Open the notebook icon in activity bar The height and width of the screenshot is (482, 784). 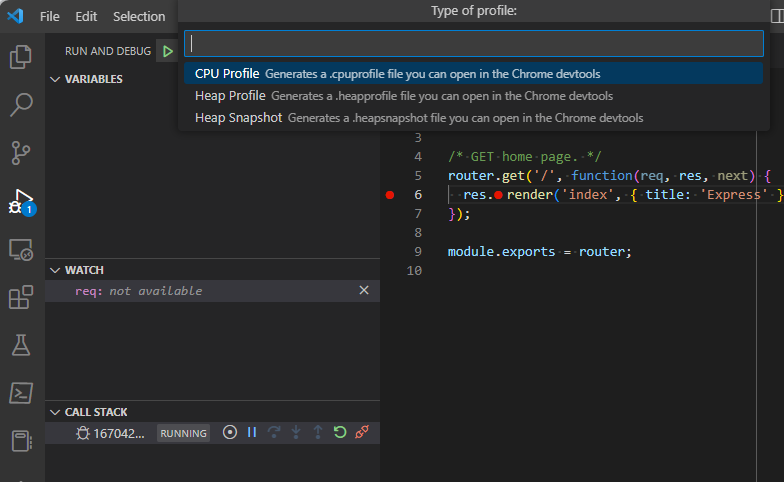(20, 441)
